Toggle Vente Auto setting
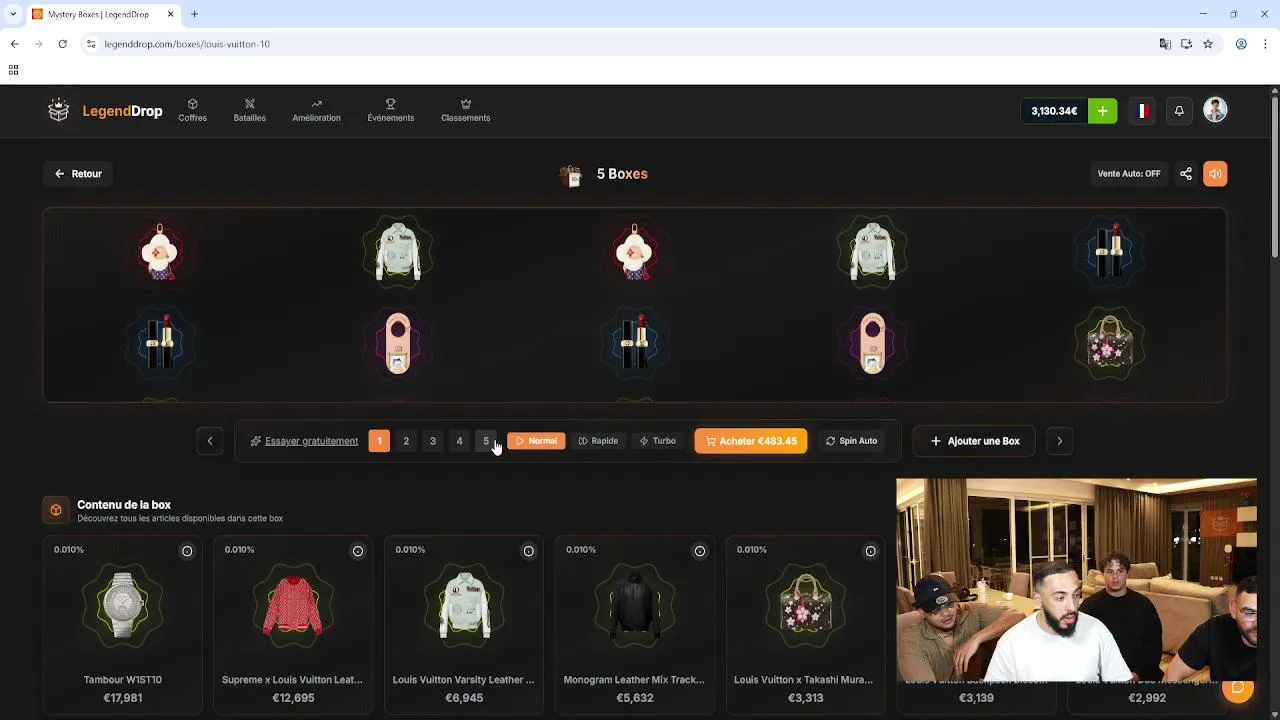The image size is (1280, 720). pos(1129,174)
